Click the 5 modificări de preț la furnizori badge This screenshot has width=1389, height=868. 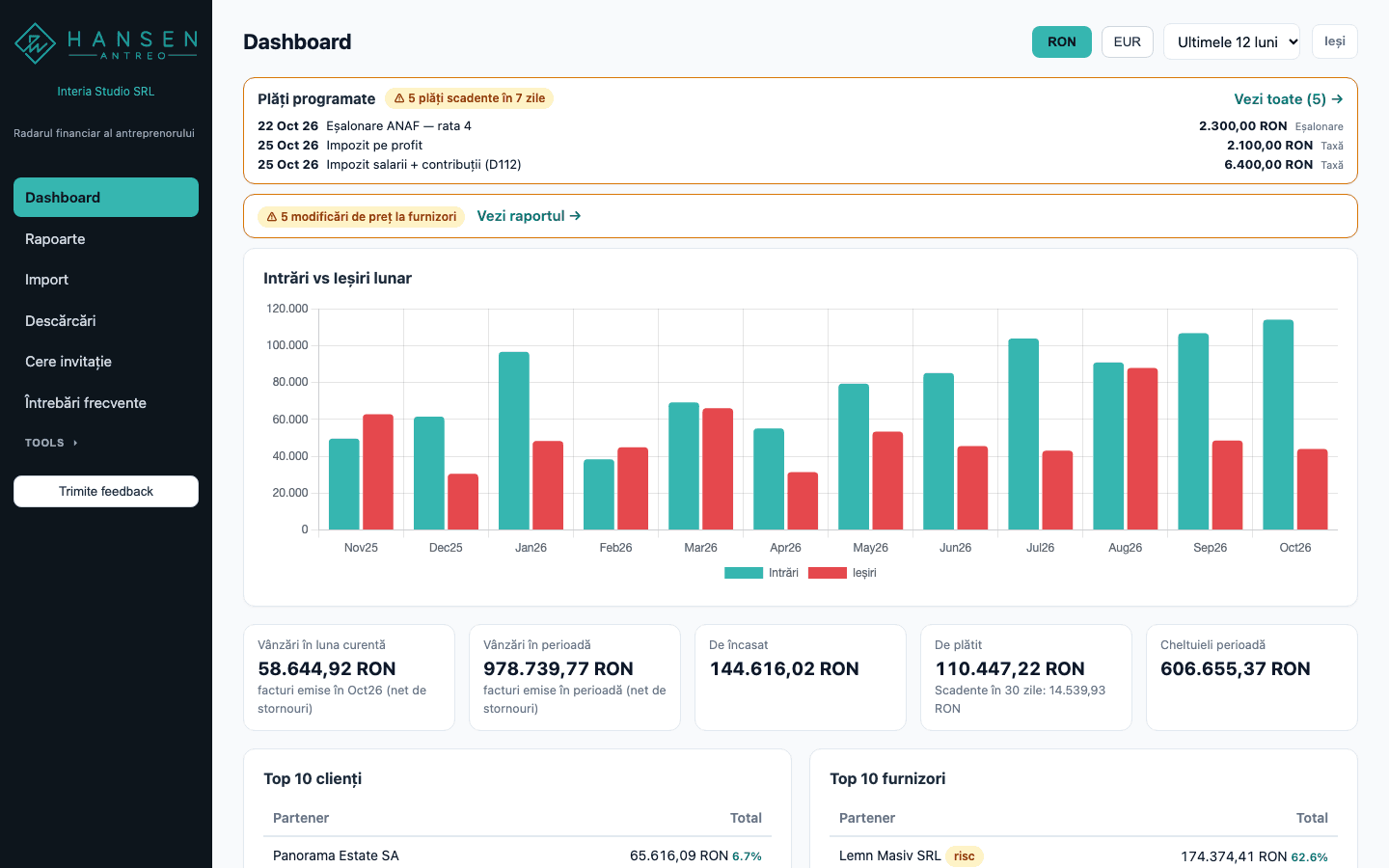[361, 217]
